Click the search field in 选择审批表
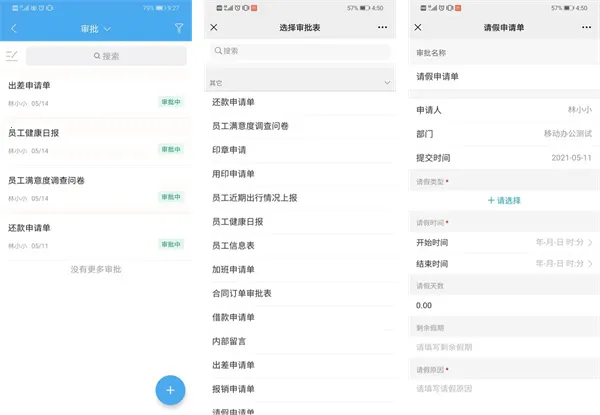600x415 pixels. click(300, 51)
